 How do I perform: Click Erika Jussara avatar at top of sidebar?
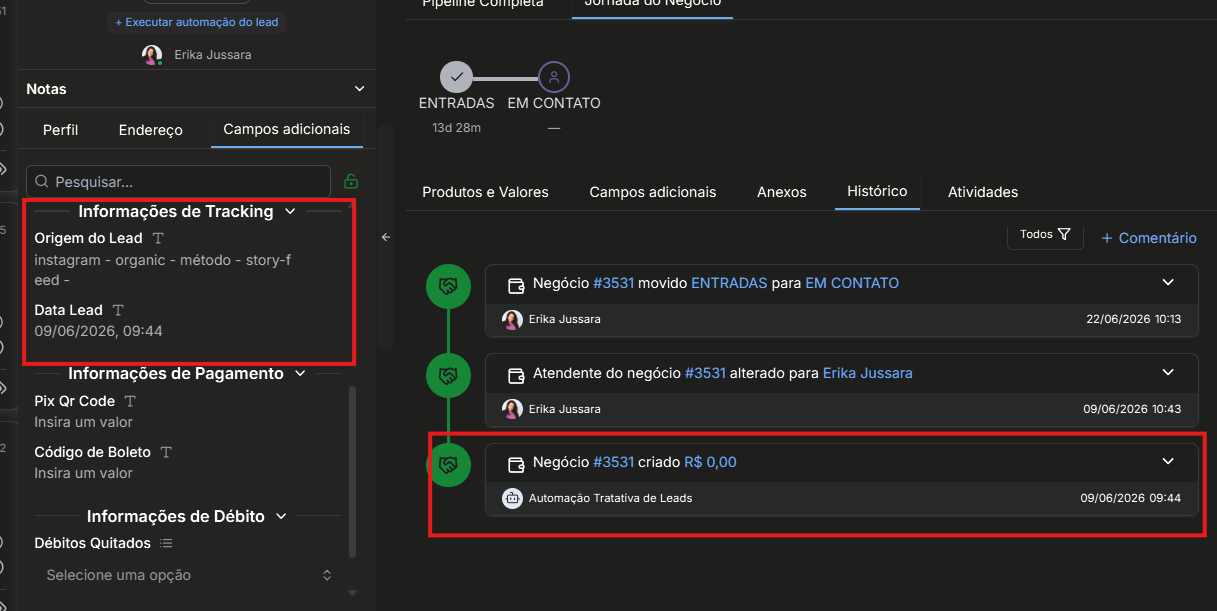152,55
